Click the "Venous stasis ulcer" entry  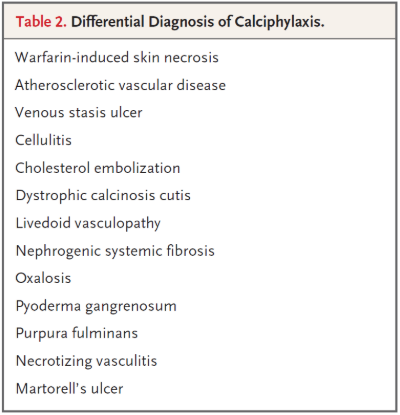click(x=79, y=112)
